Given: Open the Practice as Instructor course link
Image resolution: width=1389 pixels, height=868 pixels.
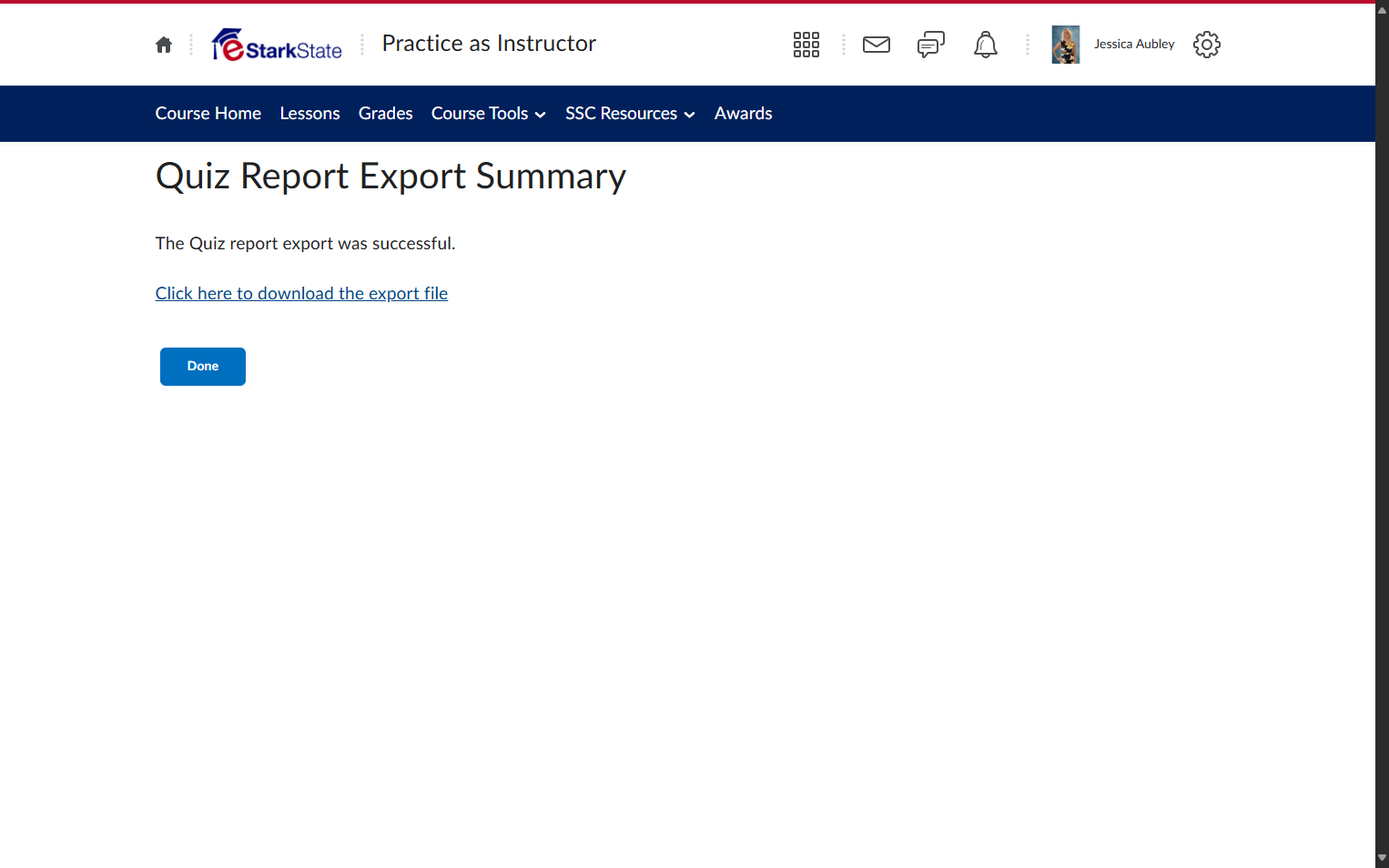Looking at the screenshot, I should [x=489, y=44].
